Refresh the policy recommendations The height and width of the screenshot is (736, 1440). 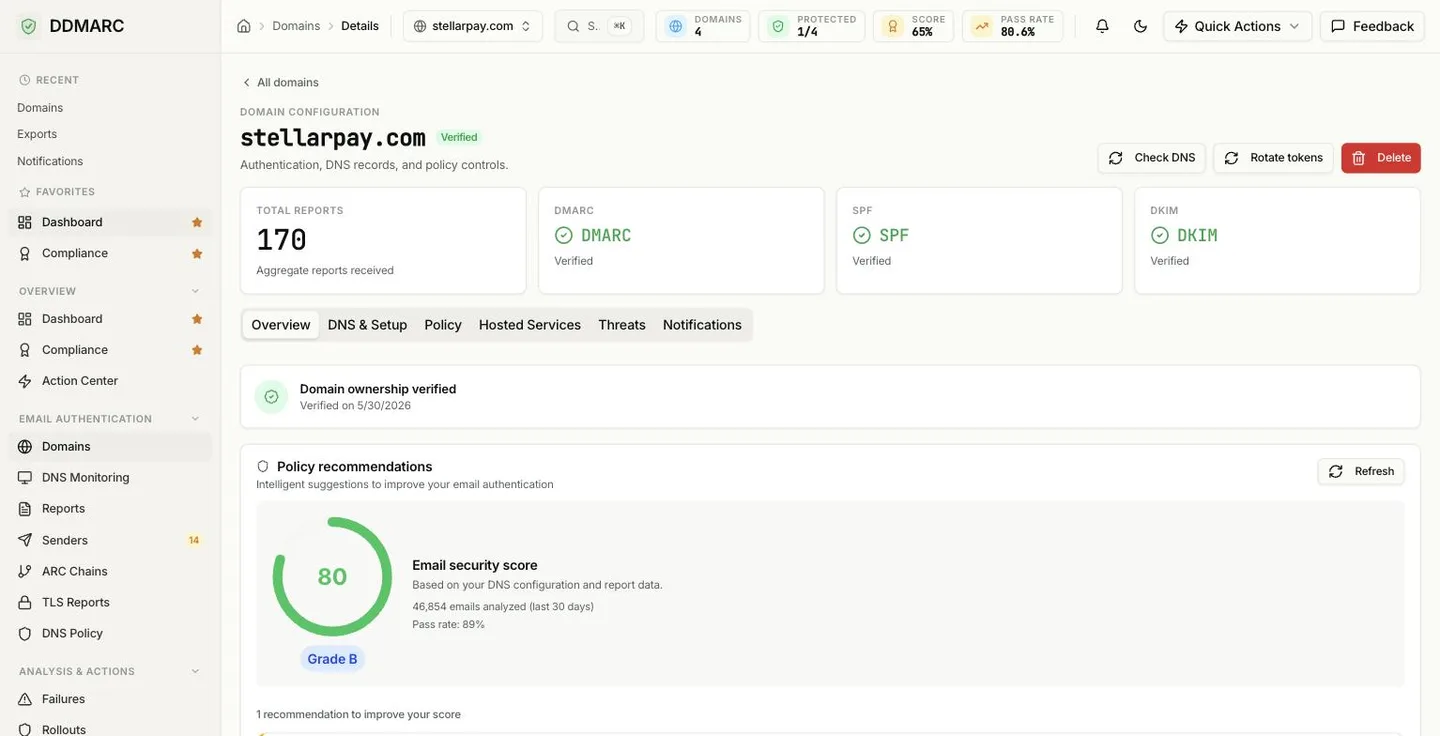1361,471
